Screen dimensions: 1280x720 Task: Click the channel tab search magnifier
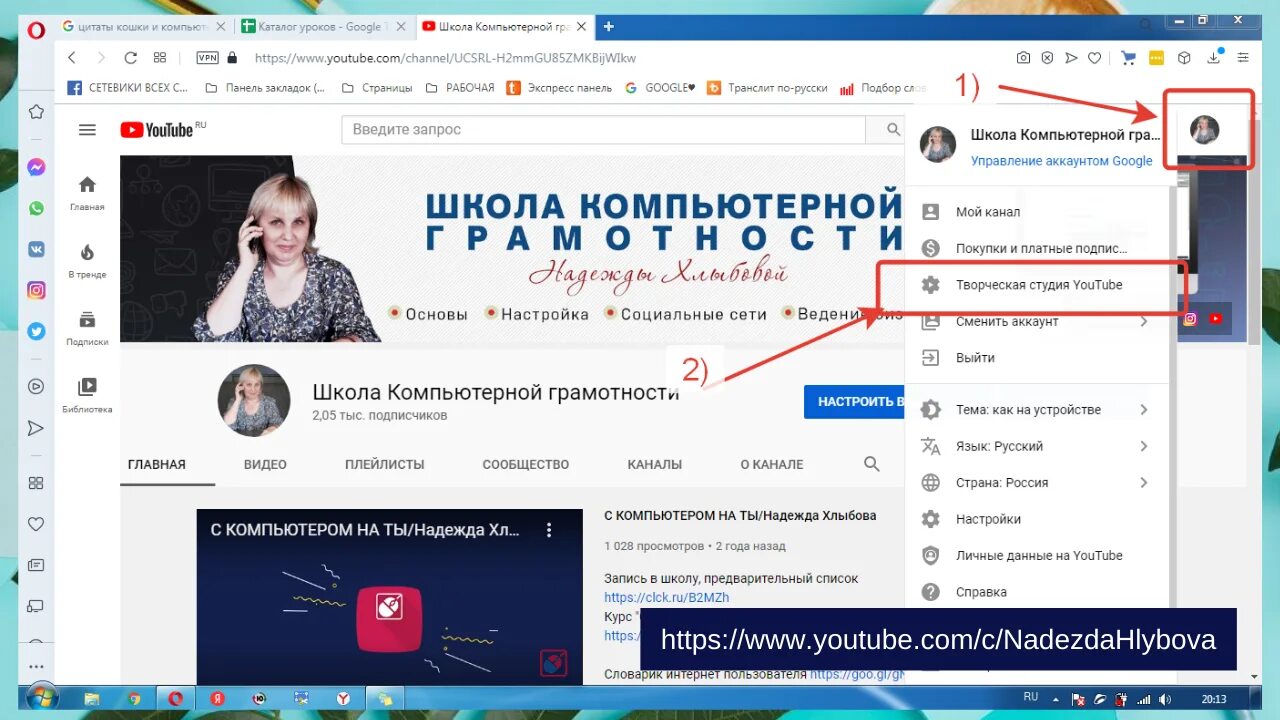872,464
